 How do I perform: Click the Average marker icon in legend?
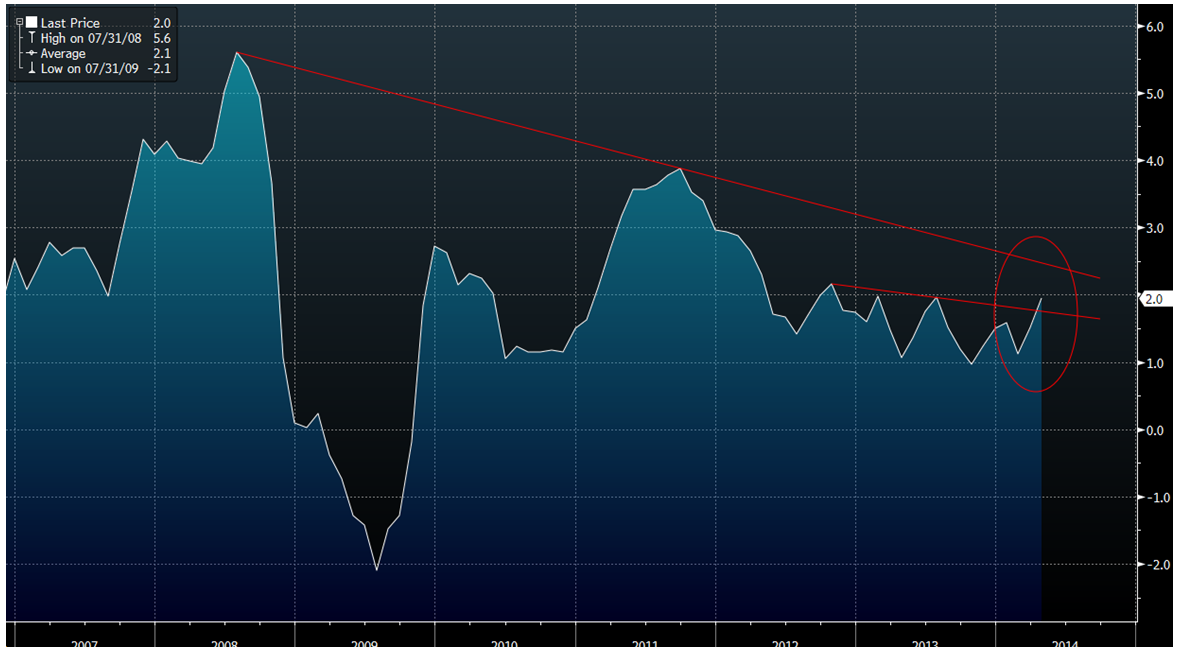coord(32,53)
